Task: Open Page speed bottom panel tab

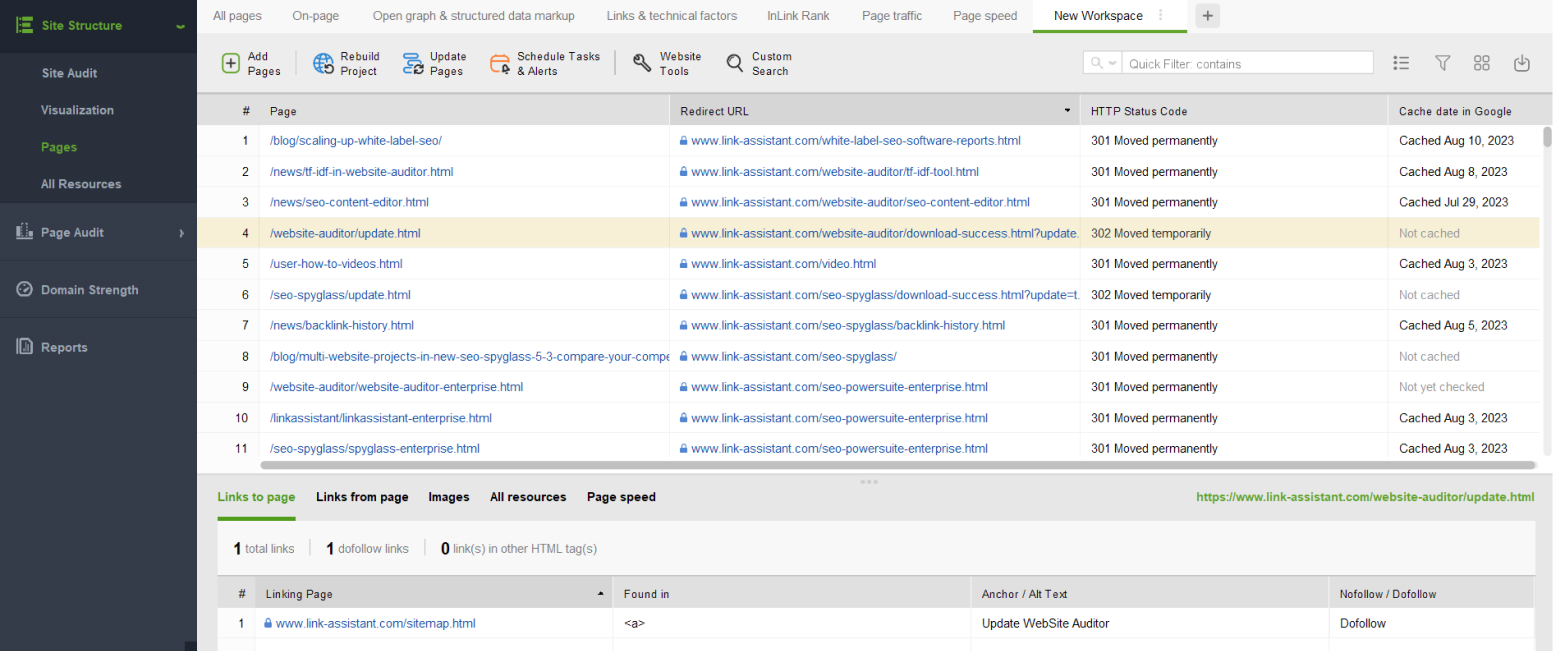Action: point(621,497)
